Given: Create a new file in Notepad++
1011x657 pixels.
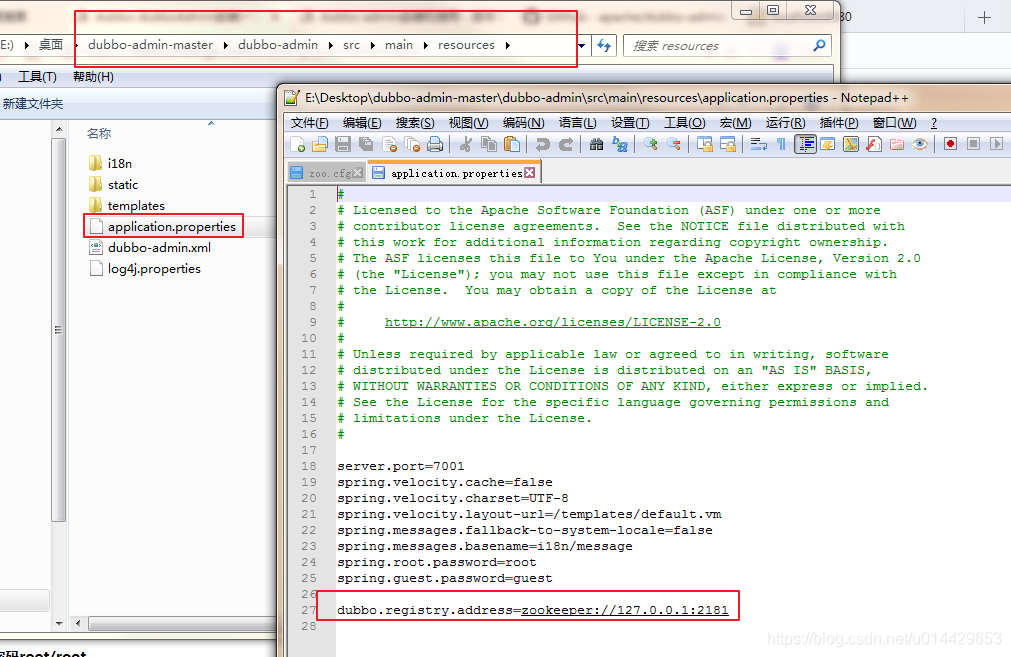Looking at the screenshot, I should tap(298, 144).
